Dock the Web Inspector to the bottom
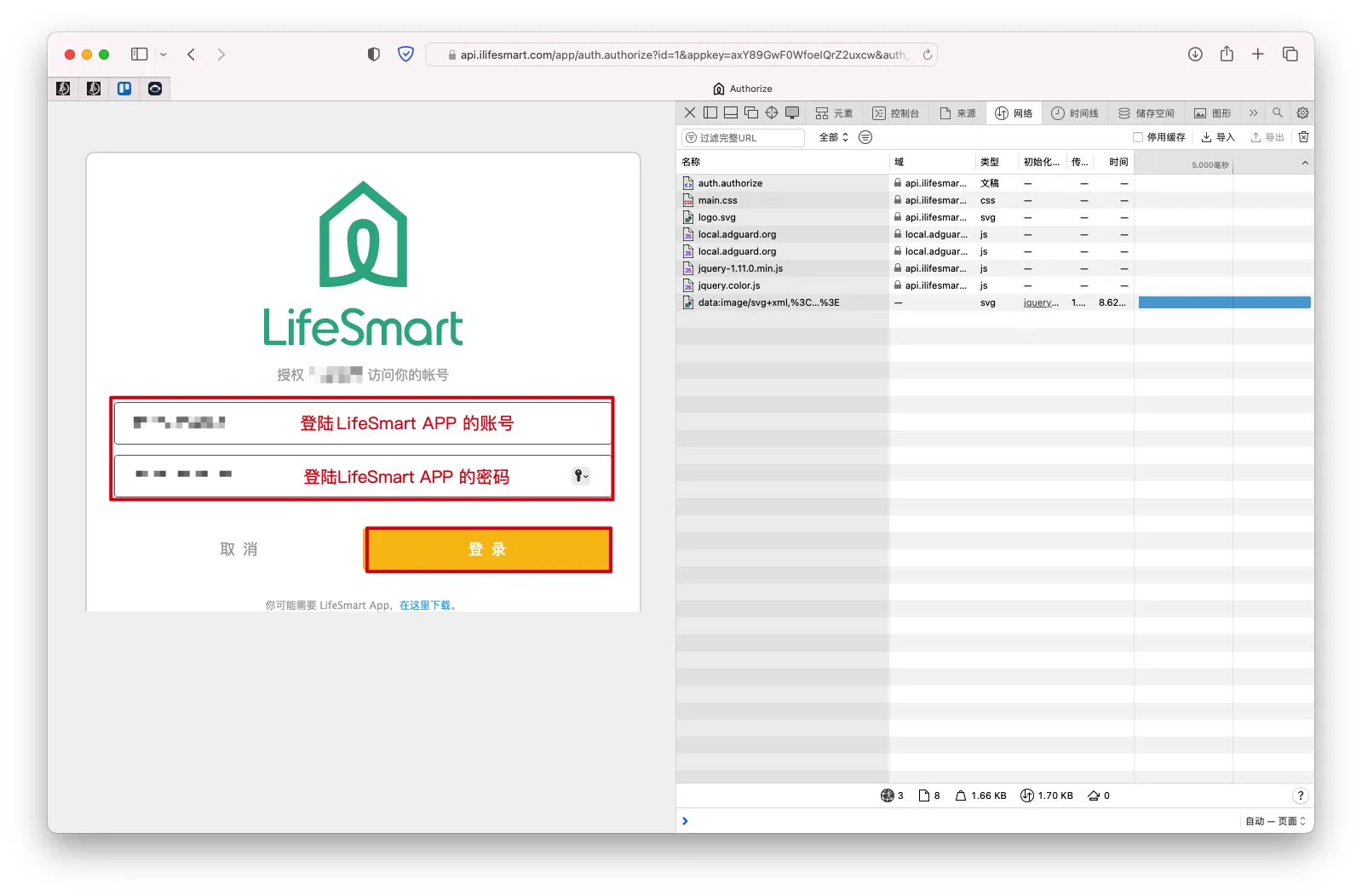This screenshot has width=1362, height=896. point(731,112)
